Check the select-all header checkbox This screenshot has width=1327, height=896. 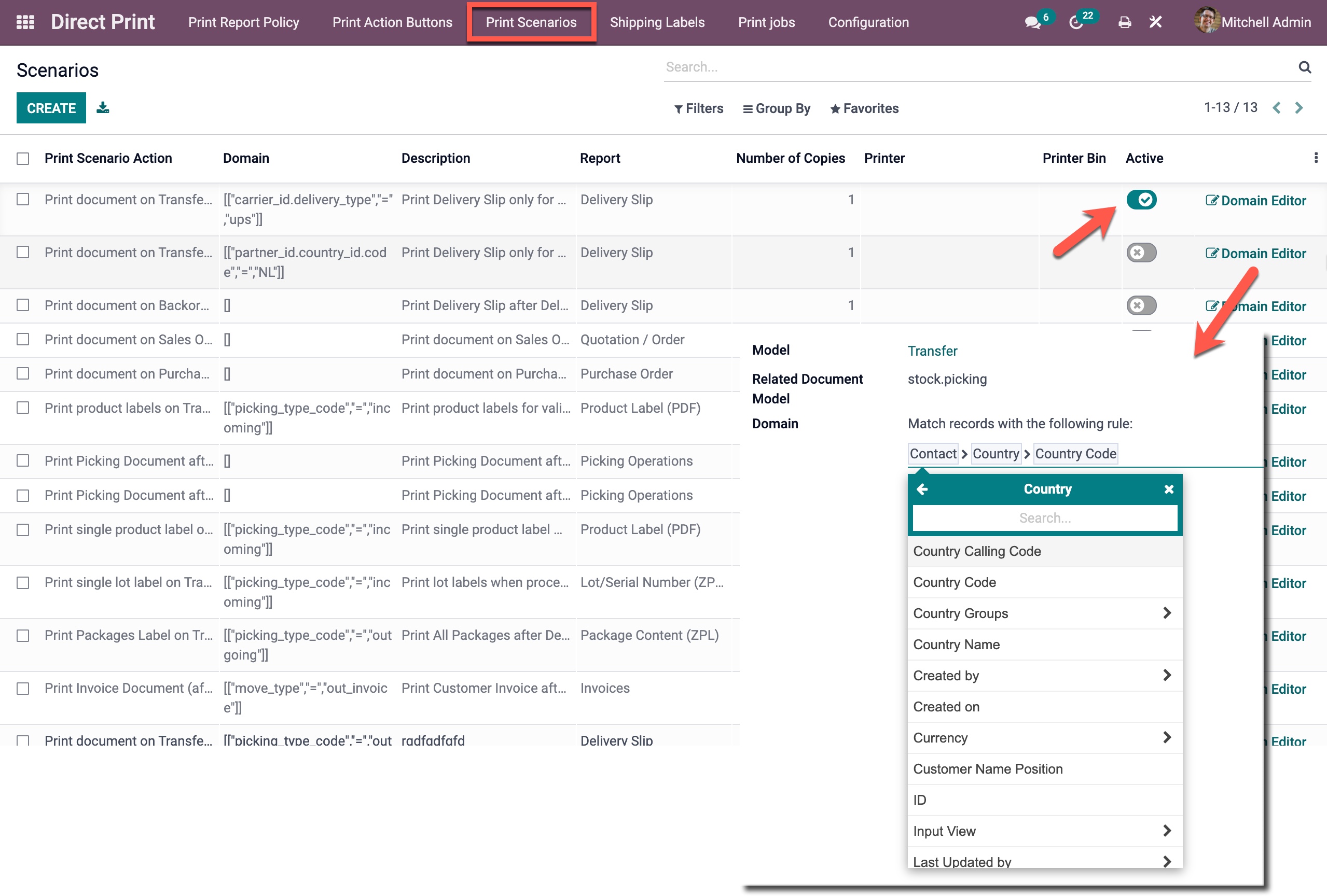pyautogui.click(x=23, y=158)
